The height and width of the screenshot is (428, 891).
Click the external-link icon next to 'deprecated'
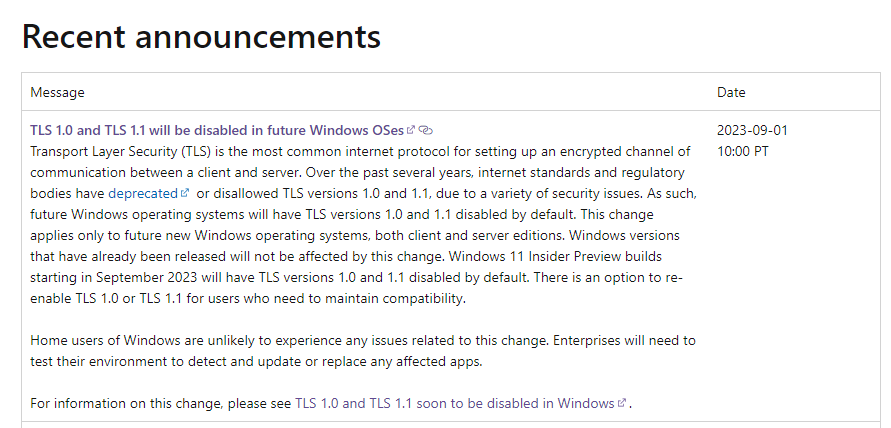(184, 193)
